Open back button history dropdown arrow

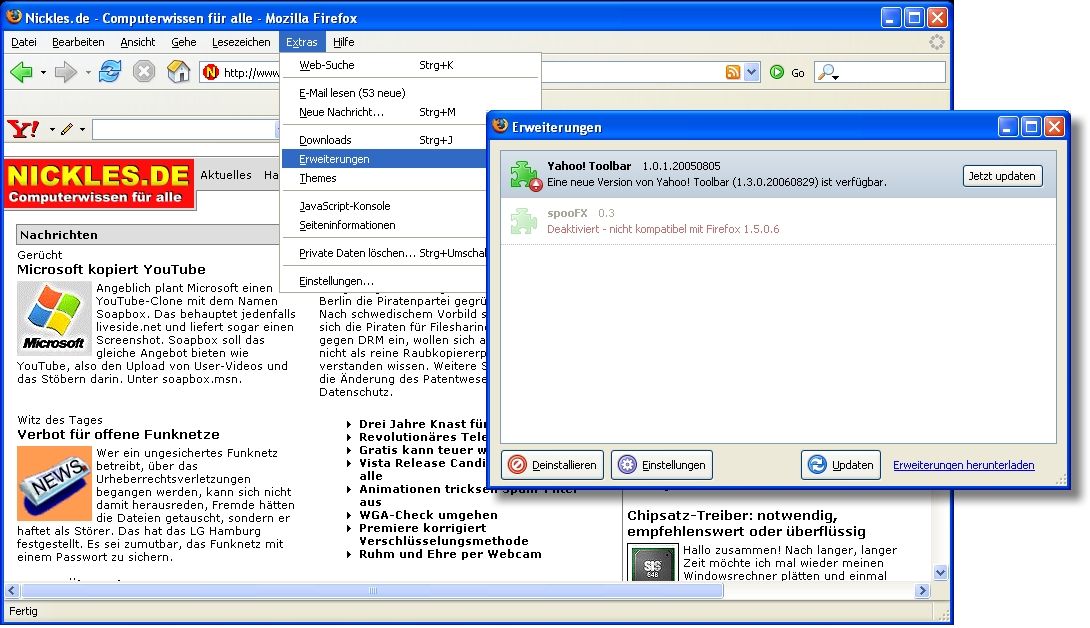[x=43, y=72]
